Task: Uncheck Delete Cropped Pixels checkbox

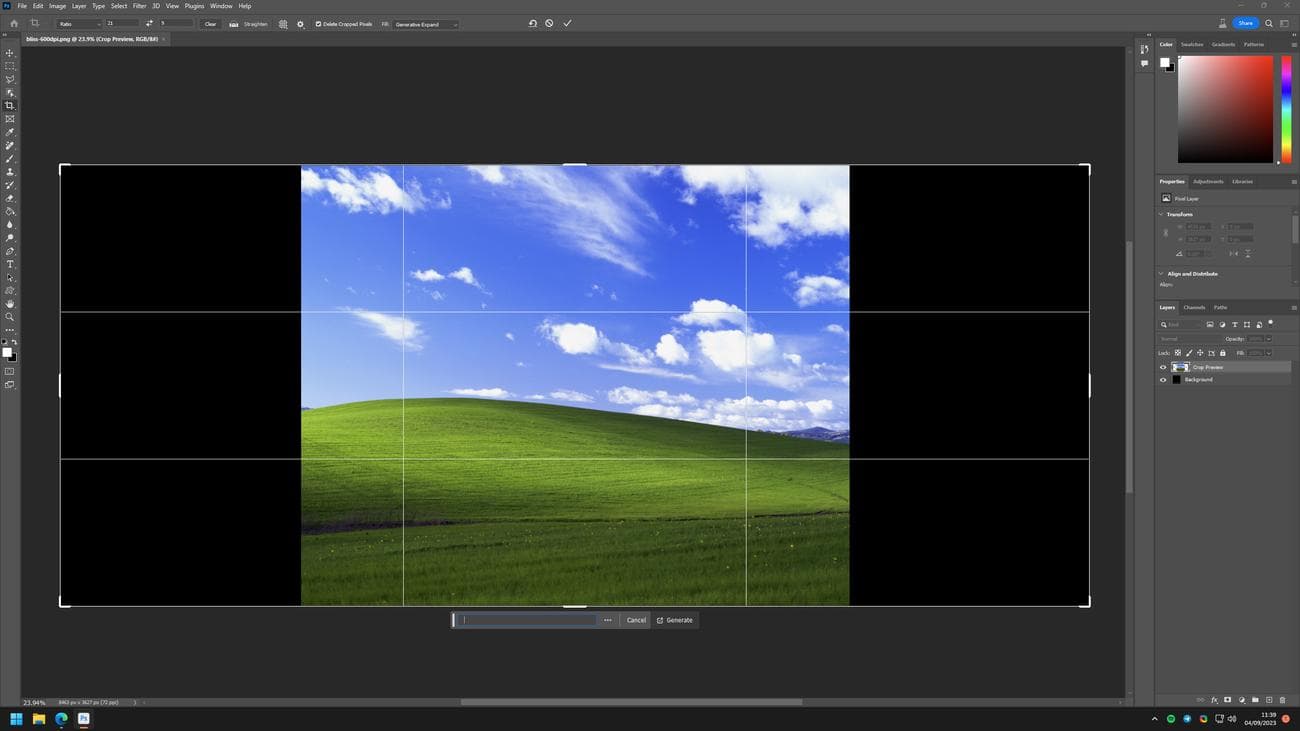Action: [x=319, y=24]
